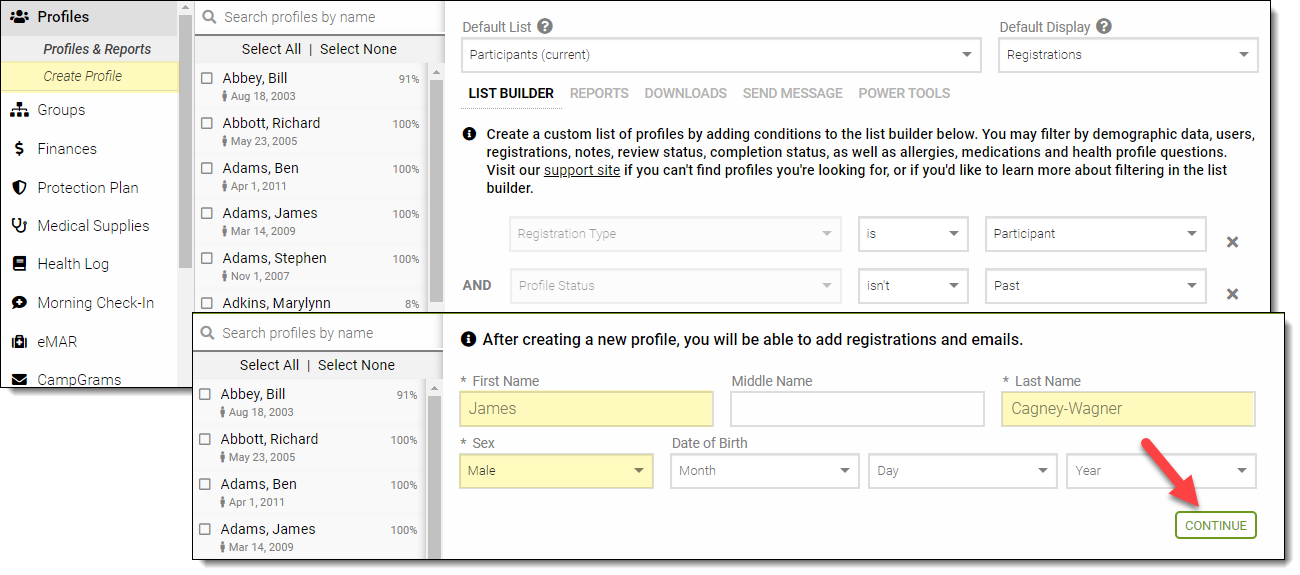
Task: Expand the Sex dropdown showing Male
Action: [556, 471]
